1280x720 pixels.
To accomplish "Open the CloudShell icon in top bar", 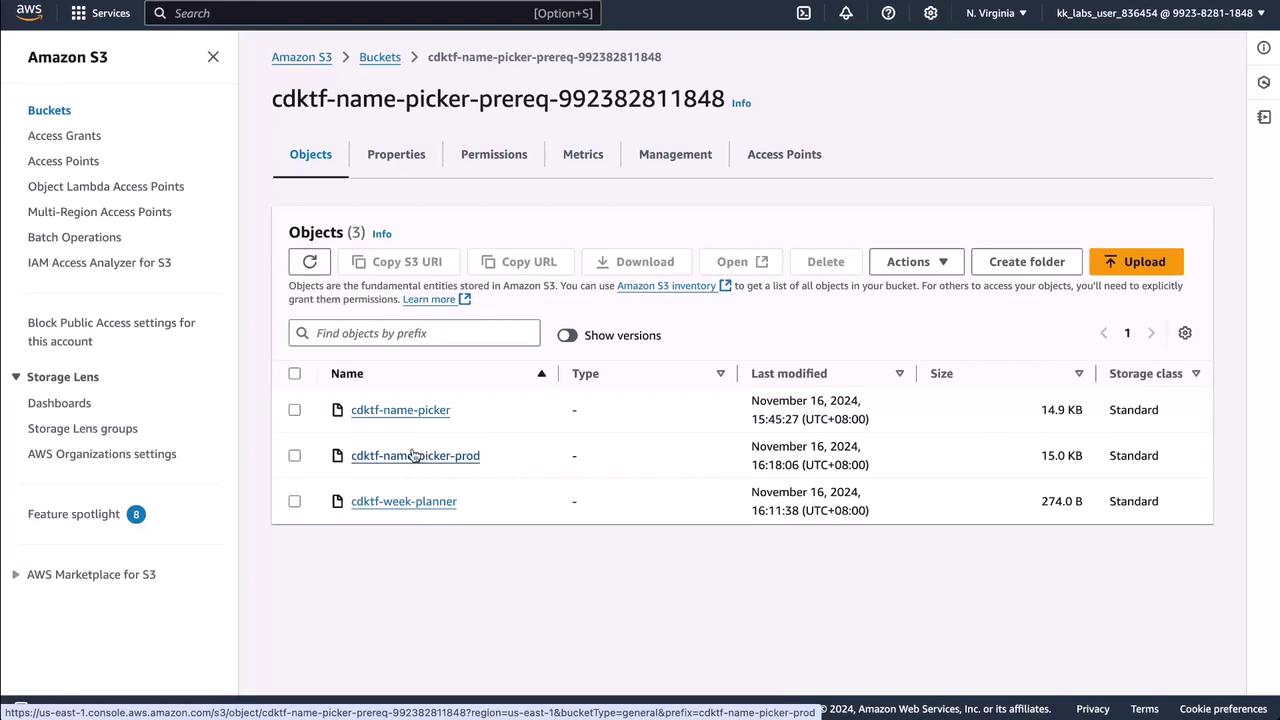I will (x=804, y=13).
